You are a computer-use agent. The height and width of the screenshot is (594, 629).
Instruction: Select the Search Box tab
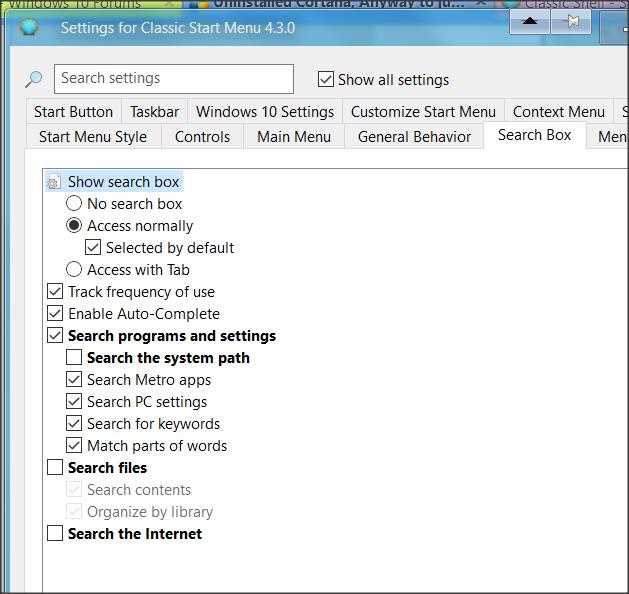click(535, 135)
